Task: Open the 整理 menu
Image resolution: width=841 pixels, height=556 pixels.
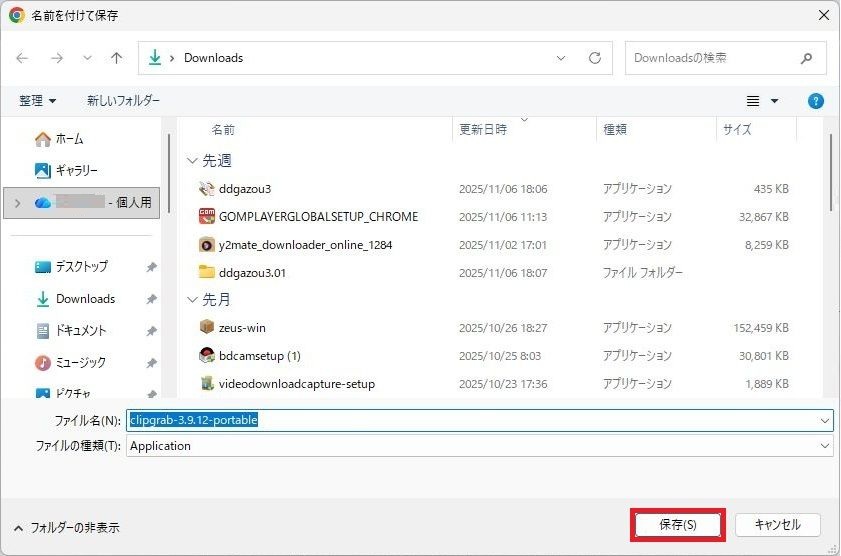Action: click(x=38, y=101)
